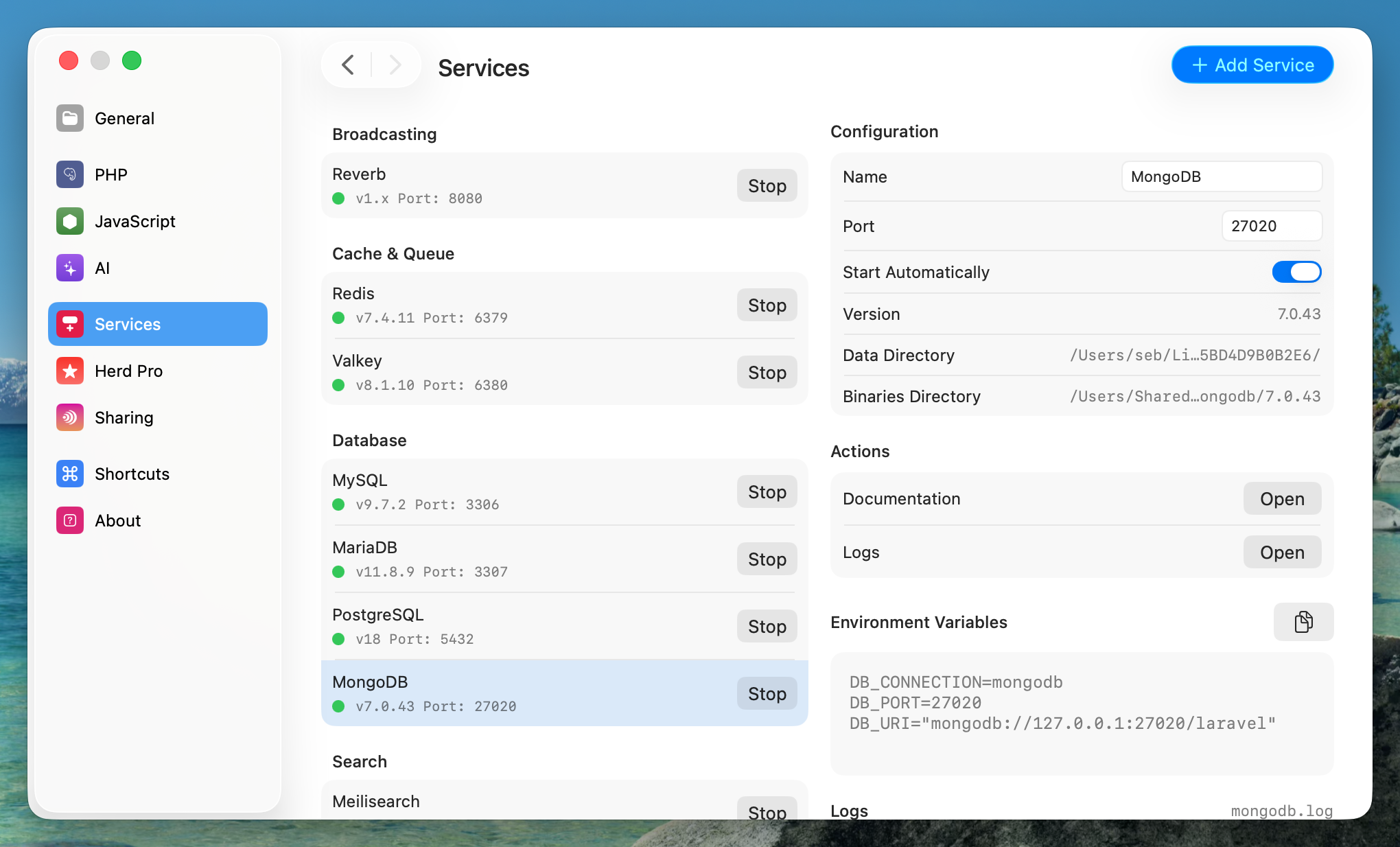The width and height of the screenshot is (1400, 847).
Task: Go forward with the right chevron
Action: coord(395,65)
